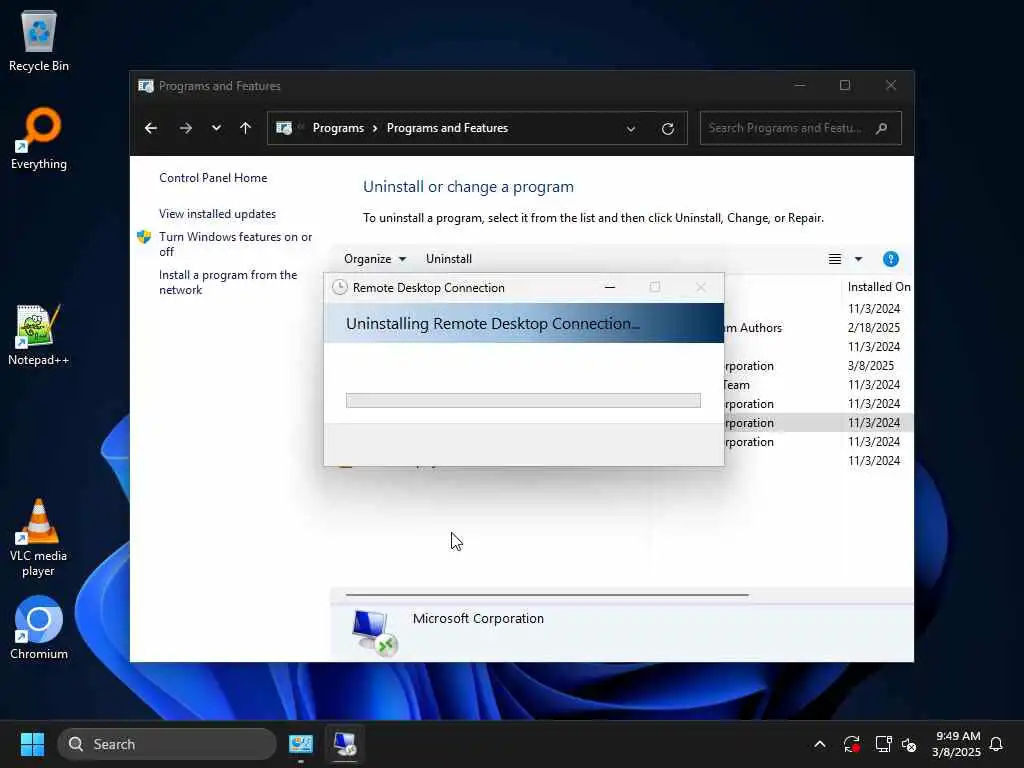Click Uninstall in the toolbar
Image resolution: width=1024 pixels, height=768 pixels.
pyautogui.click(x=449, y=259)
